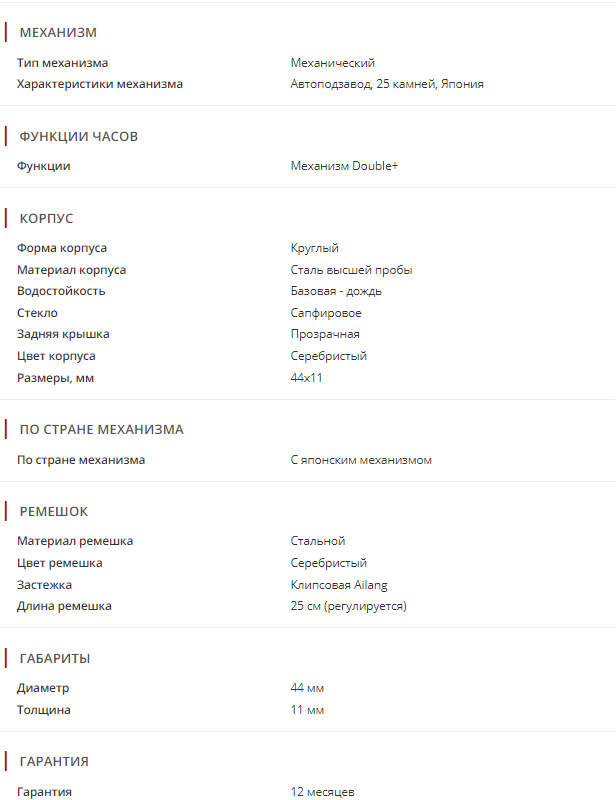Click the '25 см (регулируется)' strap length
Image resolution: width=616 pixels, height=800 pixels.
pos(348,606)
